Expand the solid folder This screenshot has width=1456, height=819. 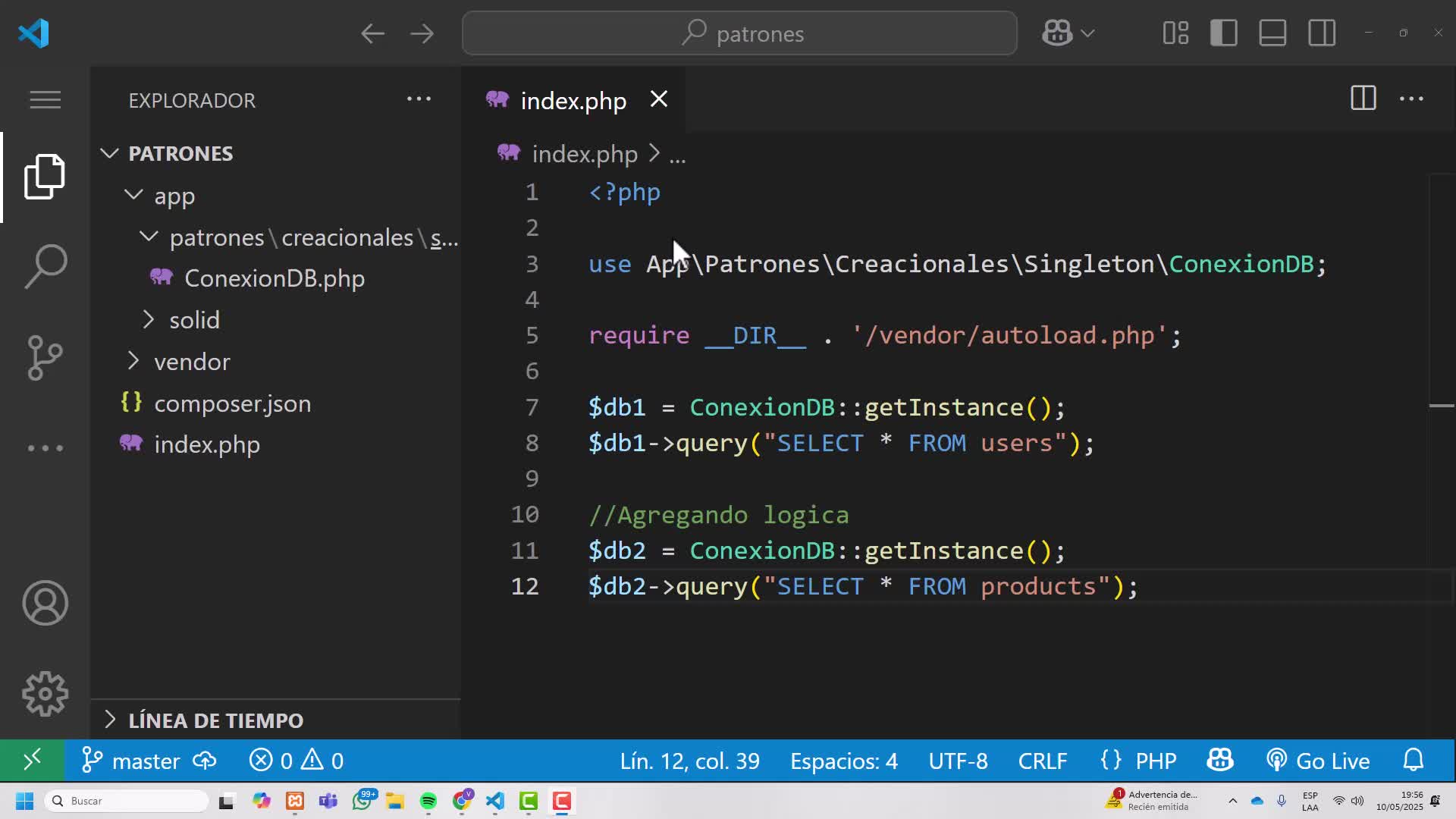point(194,320)
